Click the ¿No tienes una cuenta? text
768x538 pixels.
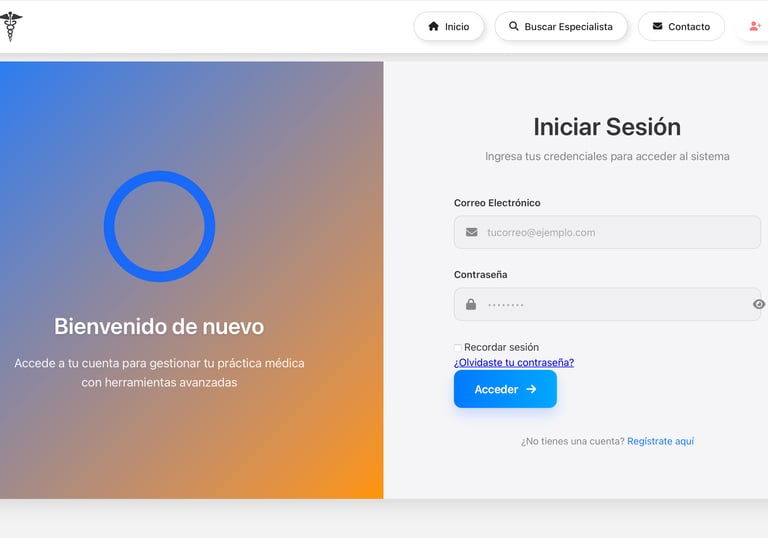573,441
